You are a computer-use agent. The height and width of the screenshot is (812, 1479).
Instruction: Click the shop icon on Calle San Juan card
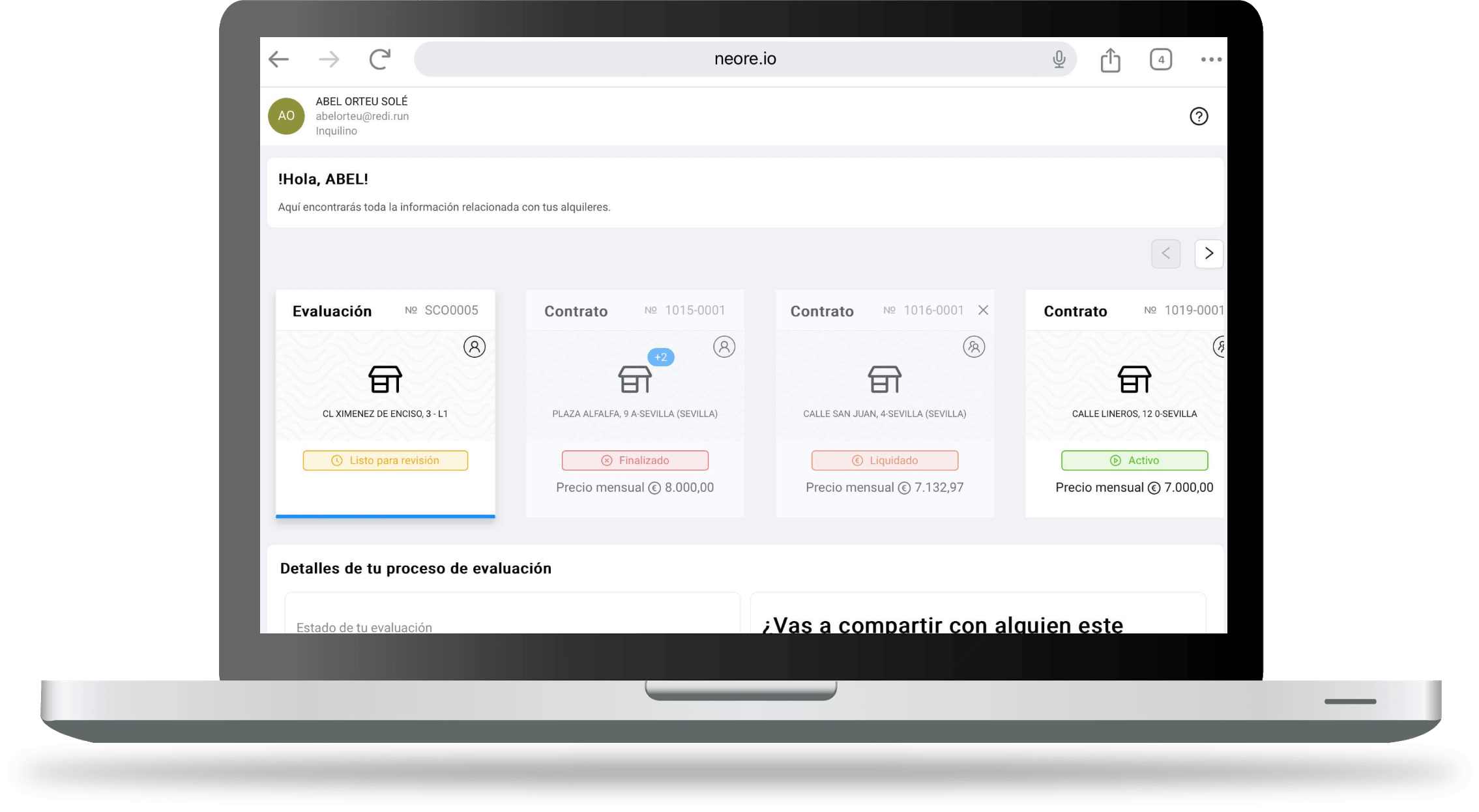coord(884,379)
